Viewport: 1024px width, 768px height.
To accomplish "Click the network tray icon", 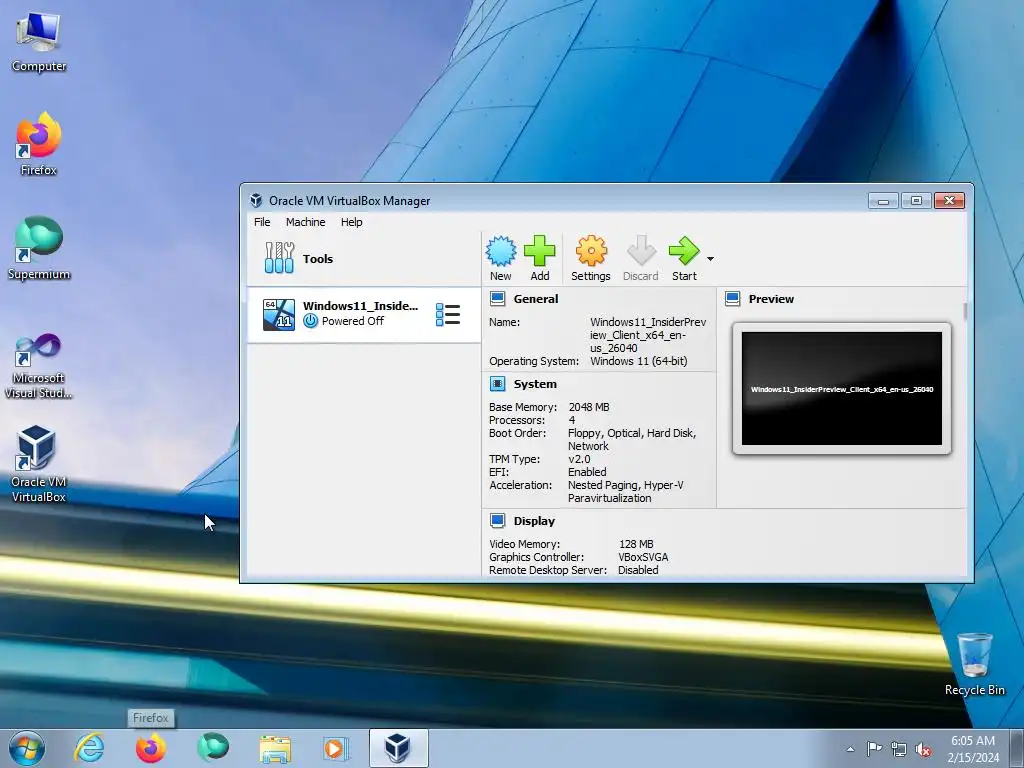I will pyautogui.click(x=899, y=749).
